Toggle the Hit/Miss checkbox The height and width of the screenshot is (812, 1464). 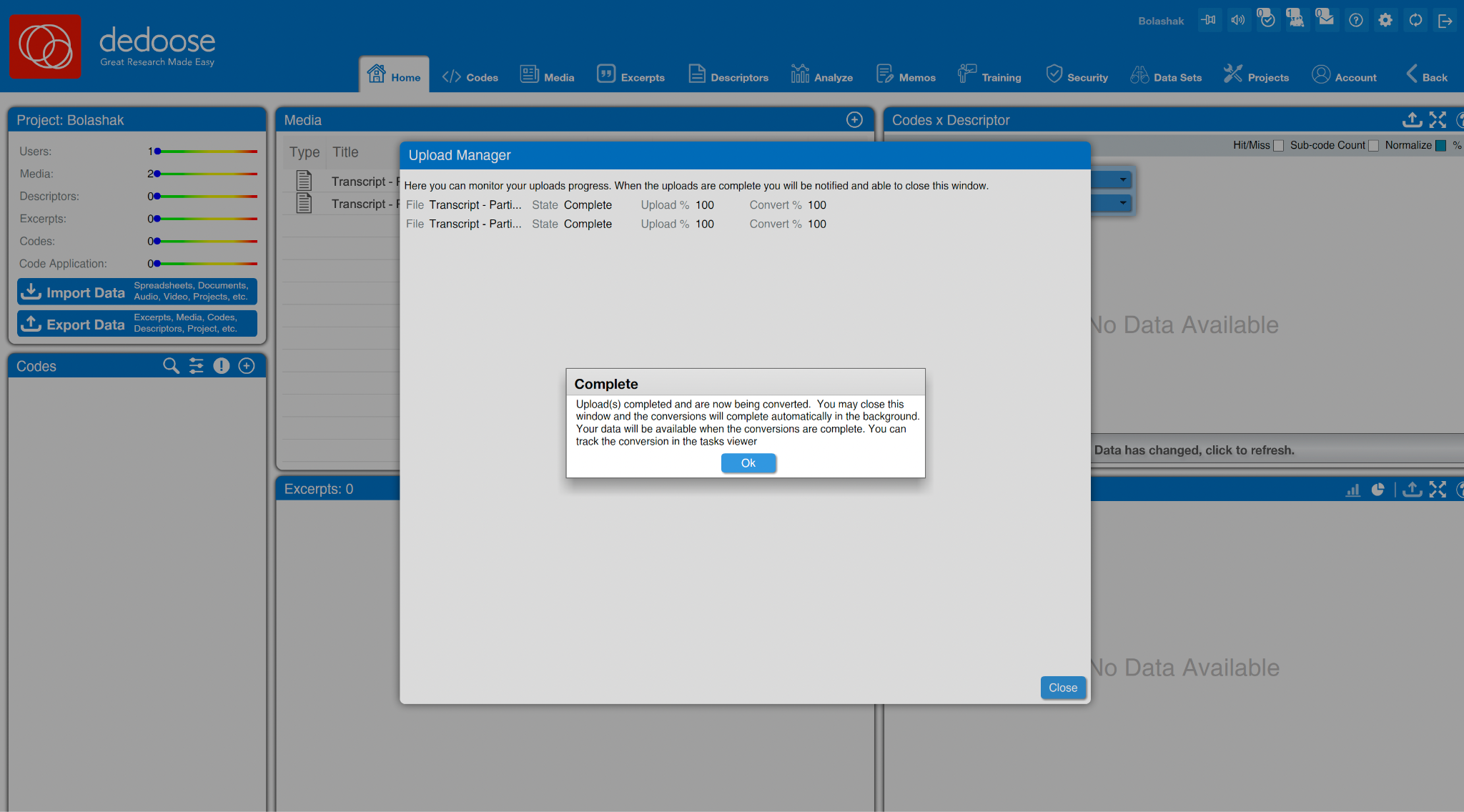coord(1279,146)
